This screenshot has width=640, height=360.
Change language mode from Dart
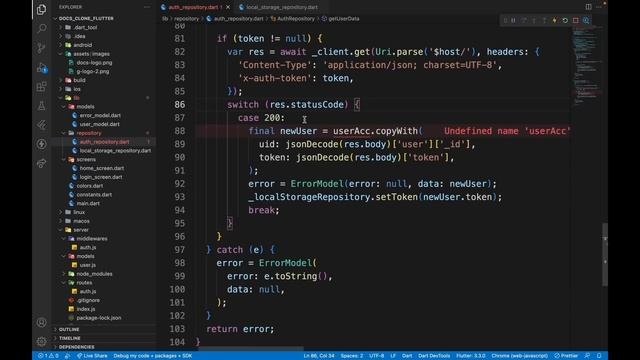tap(407, 356)
